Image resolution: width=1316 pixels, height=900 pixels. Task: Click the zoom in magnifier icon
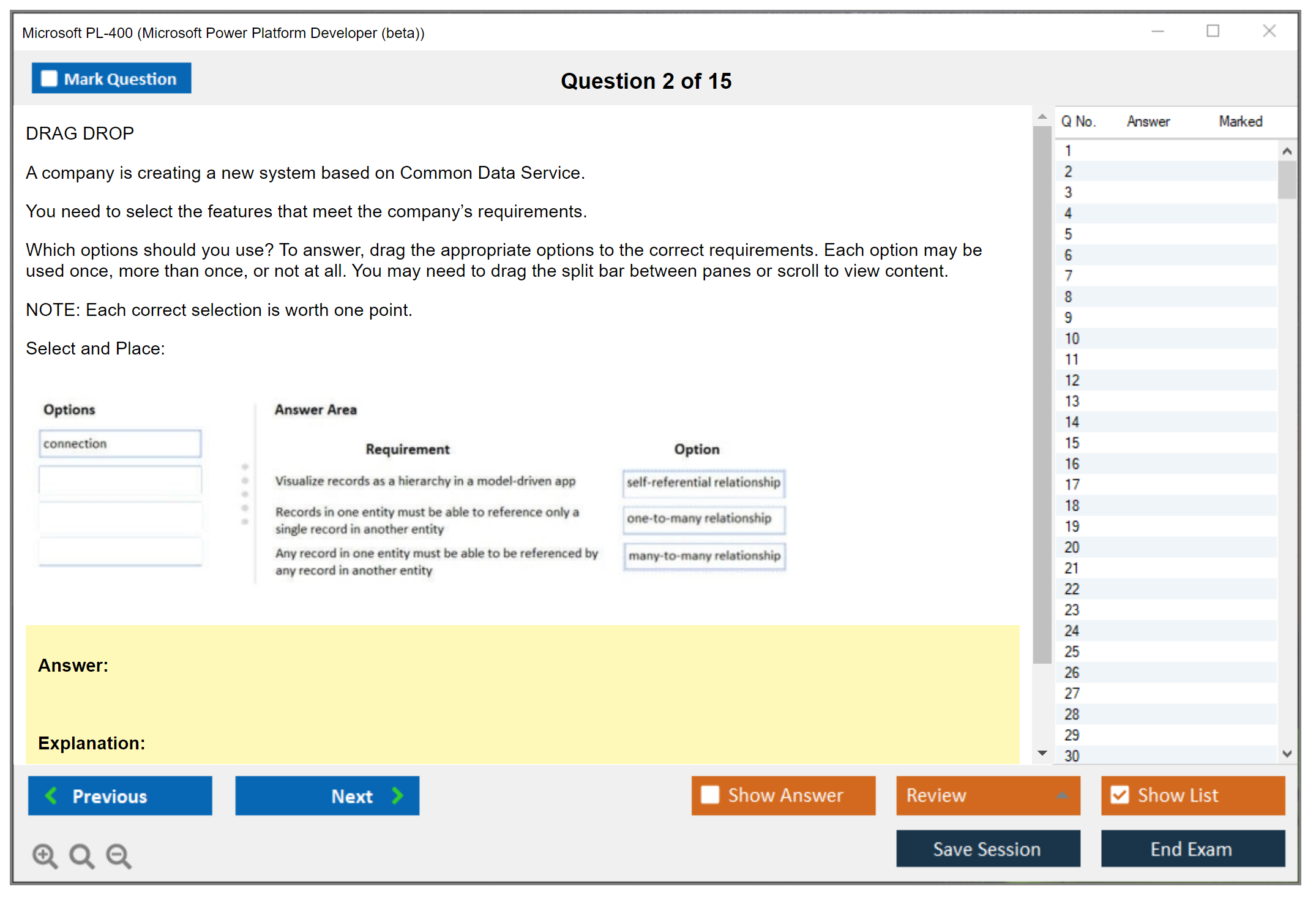(x=45, y=855)
